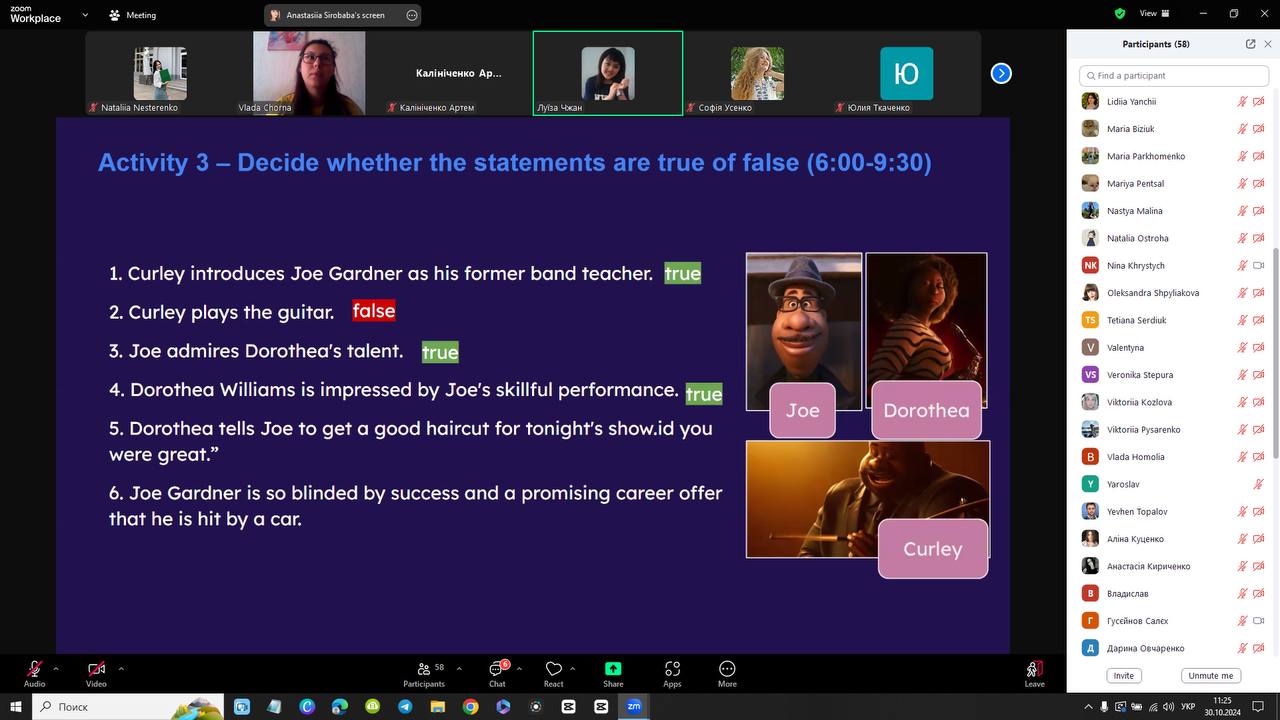Toggle the Video camera on

point(96,670)
